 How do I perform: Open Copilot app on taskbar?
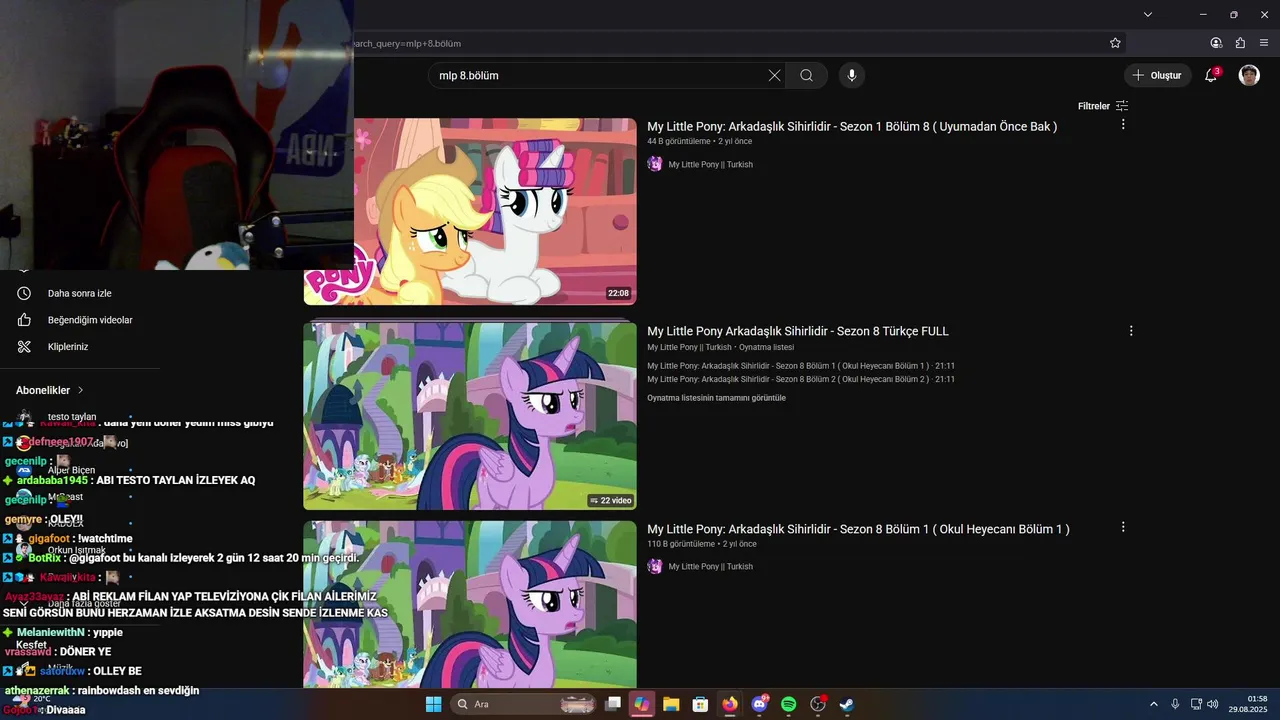click(641, 704)
